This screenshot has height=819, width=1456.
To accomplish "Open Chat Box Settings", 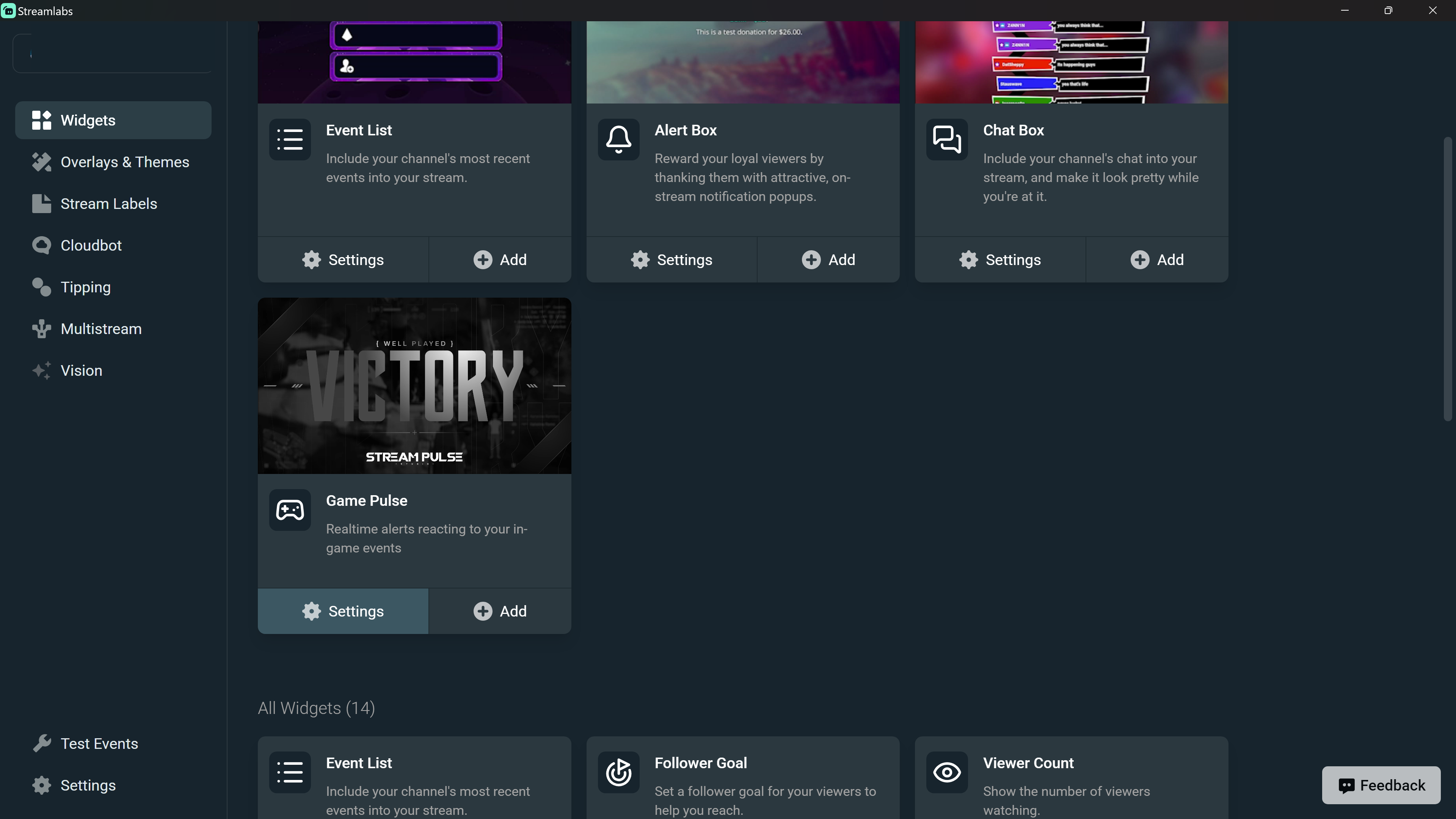I will pos(1001,259).
